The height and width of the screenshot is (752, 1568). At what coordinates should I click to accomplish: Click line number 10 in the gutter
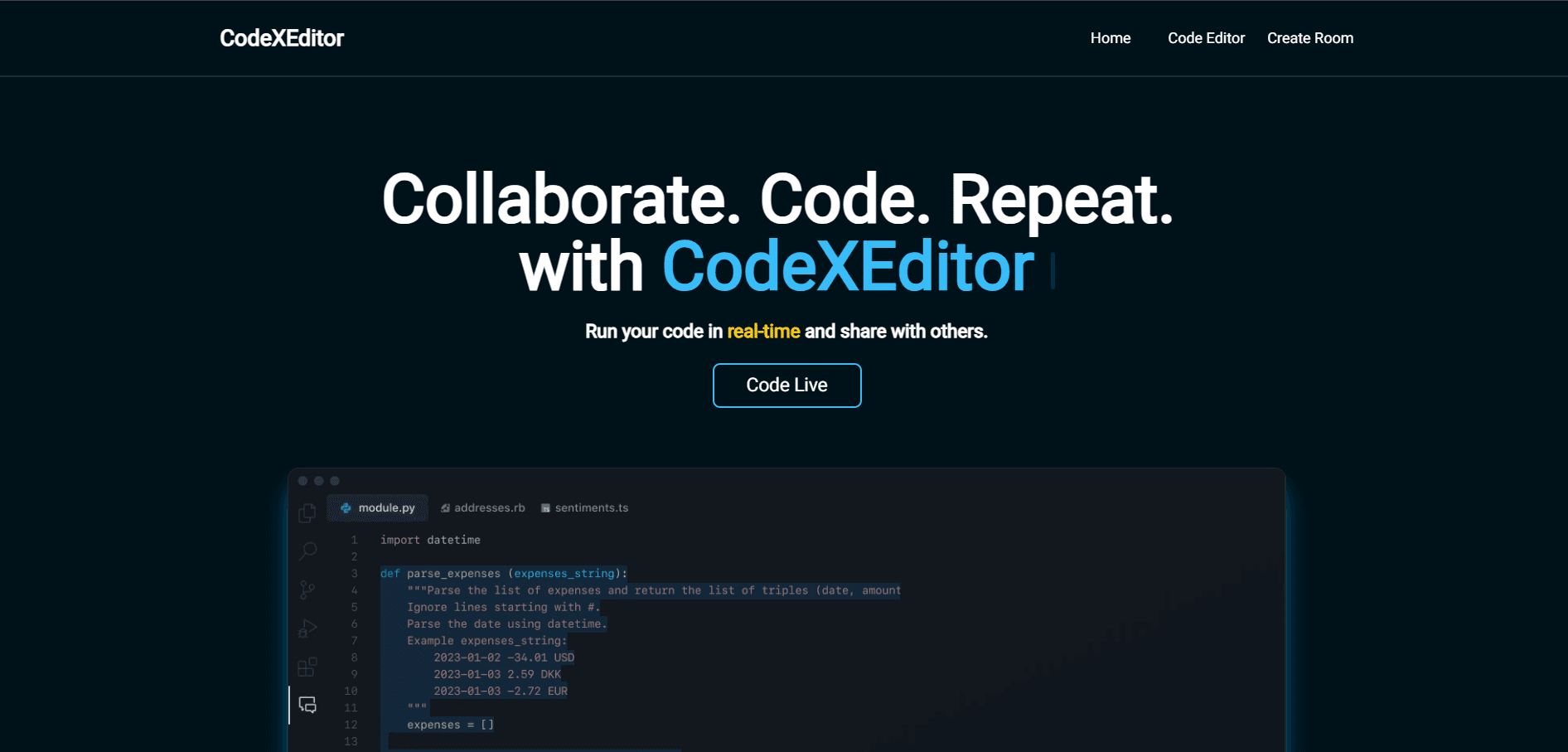[351, 691]
